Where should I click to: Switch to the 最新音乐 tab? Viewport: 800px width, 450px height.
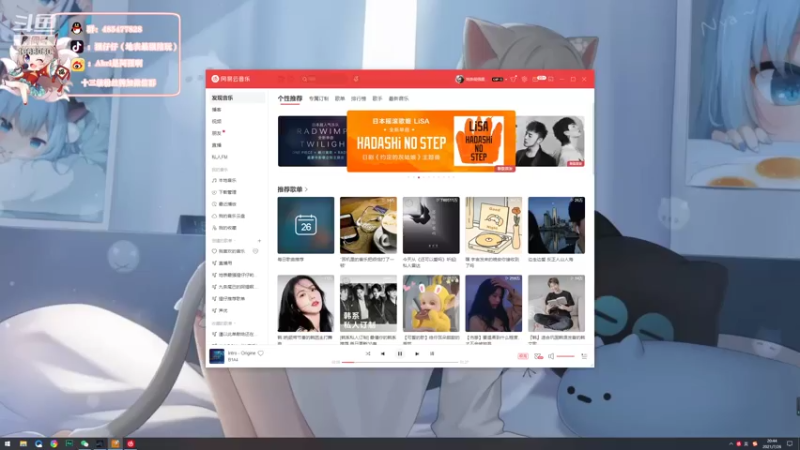398,98
